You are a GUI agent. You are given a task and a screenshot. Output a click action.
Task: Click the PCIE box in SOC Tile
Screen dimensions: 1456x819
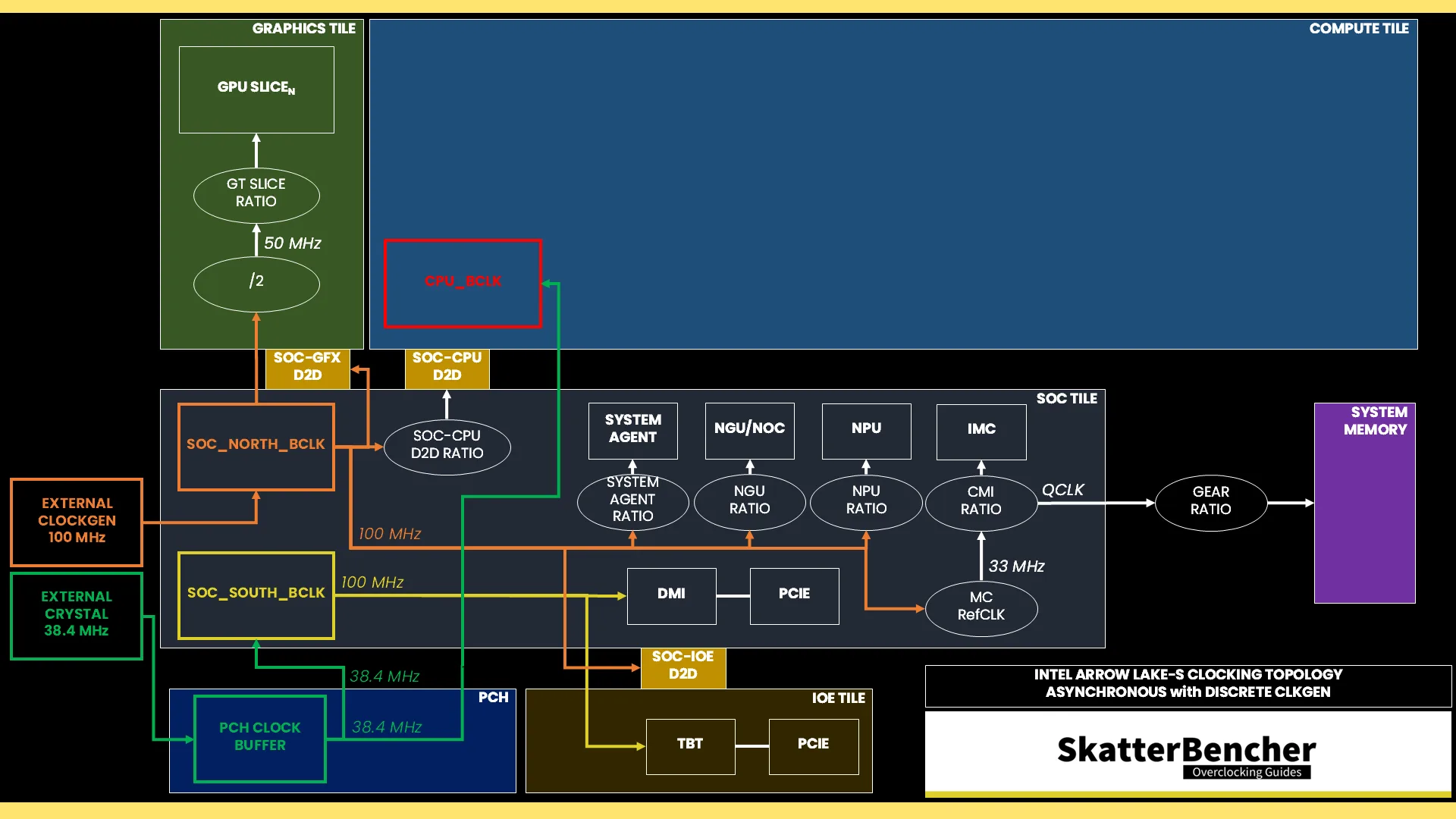tap(794, 595)
